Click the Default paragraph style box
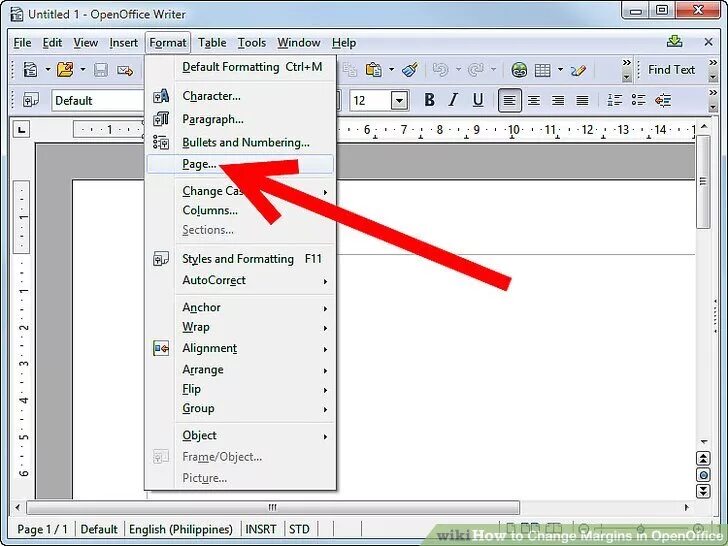 [x=98, y=100]
